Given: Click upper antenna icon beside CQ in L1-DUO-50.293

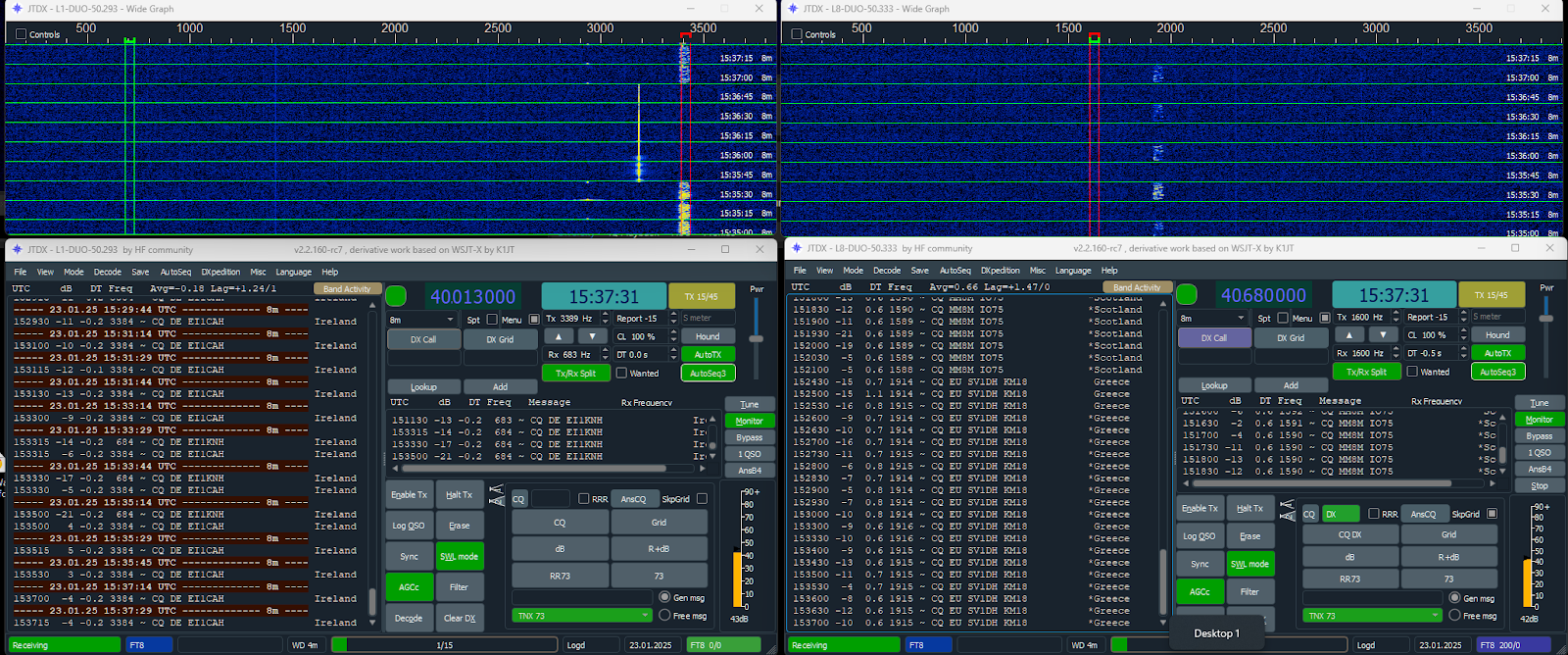Looking at the screenshot, I should coord(496,489).
